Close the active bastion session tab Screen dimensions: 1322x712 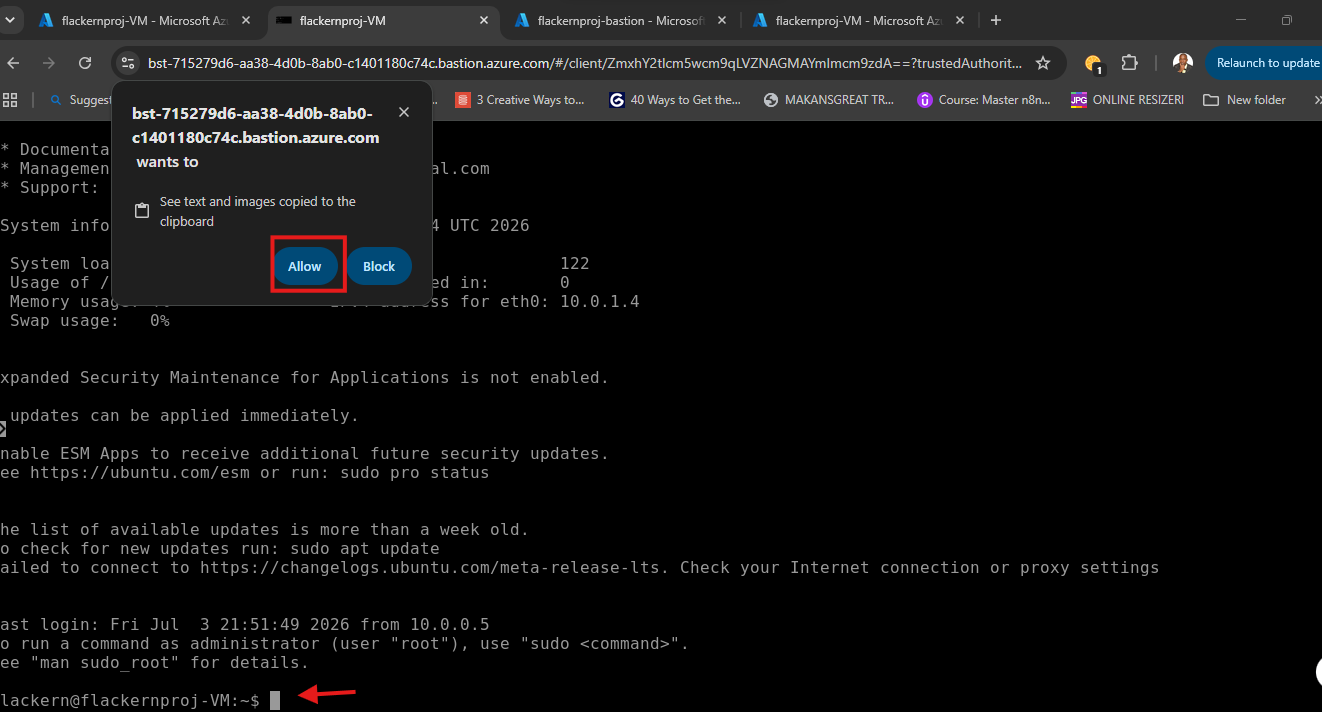click(484, 20)
